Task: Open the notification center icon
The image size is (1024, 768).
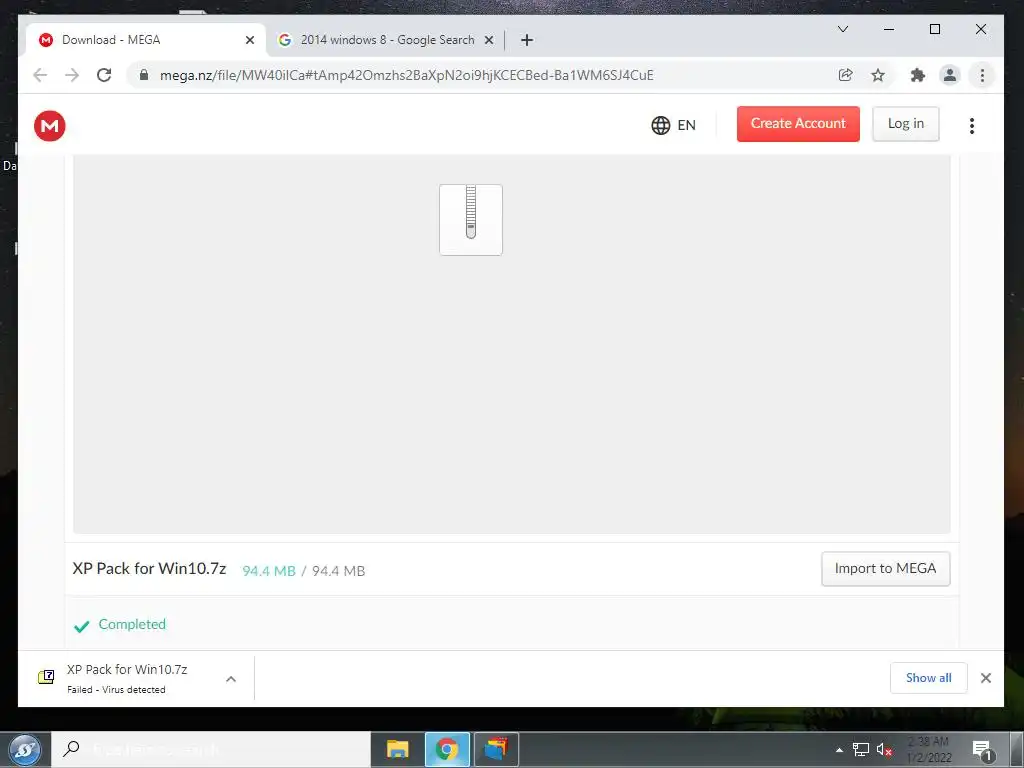Action: pos(982,750)
